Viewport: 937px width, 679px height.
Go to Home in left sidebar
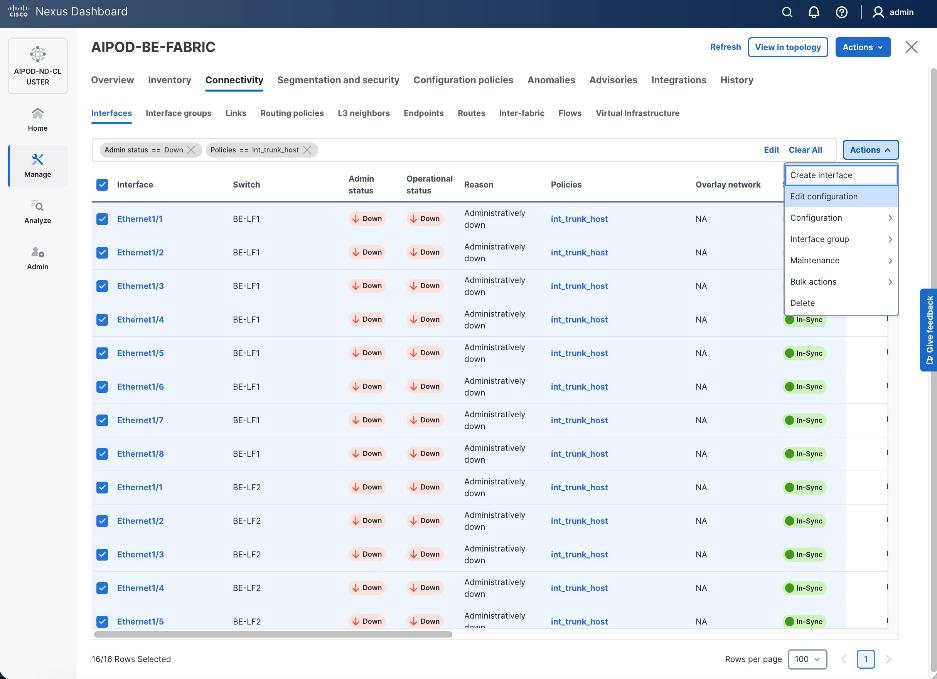pos(38,118)
